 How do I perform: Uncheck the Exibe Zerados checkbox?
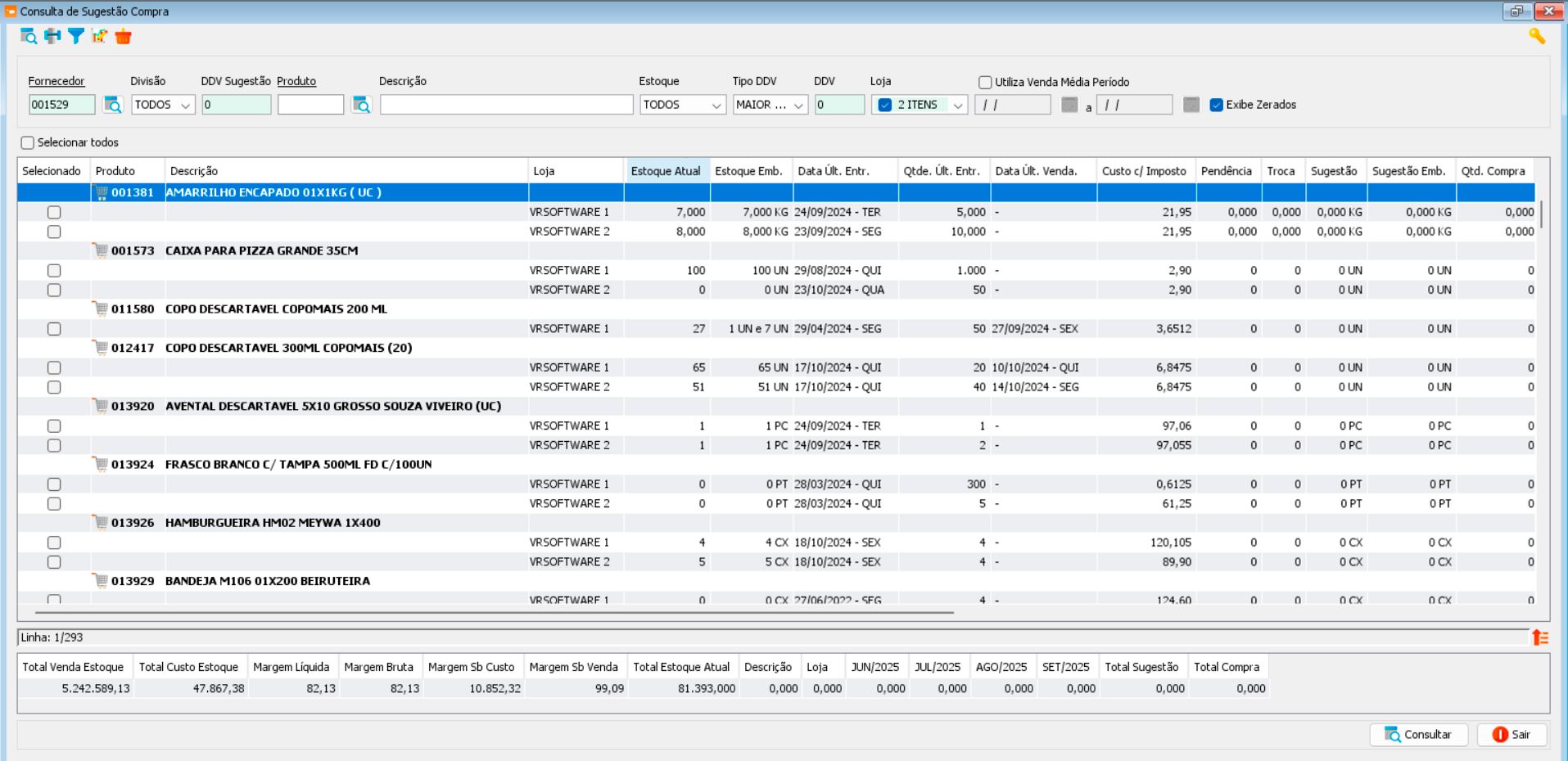pyautogui.click(x=1216, y=105)
